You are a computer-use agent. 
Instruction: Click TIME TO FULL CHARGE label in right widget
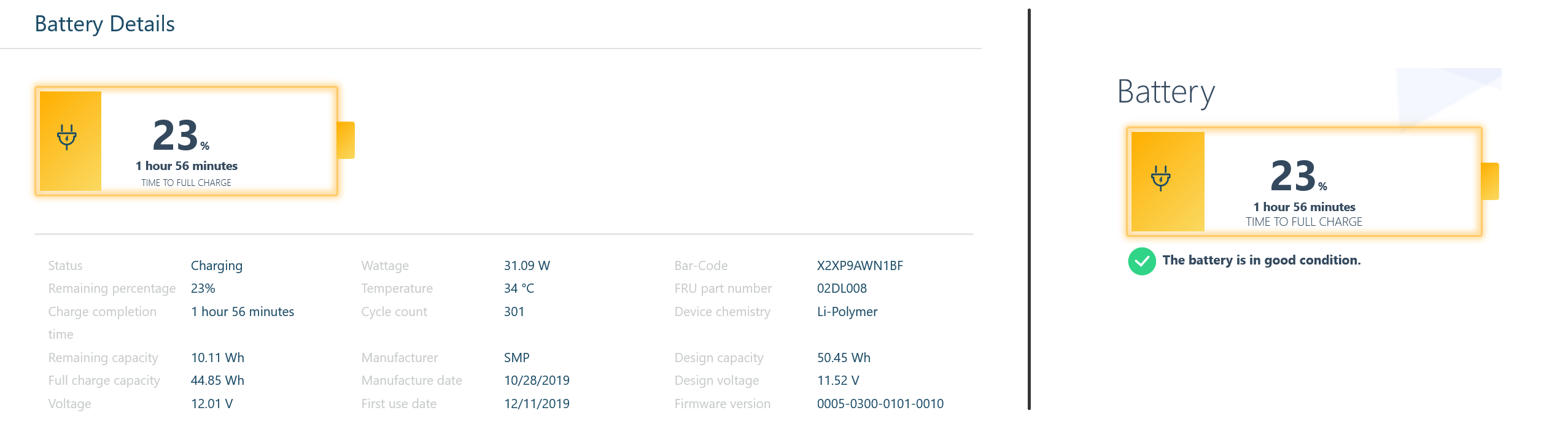click(x=1303, y=222)
